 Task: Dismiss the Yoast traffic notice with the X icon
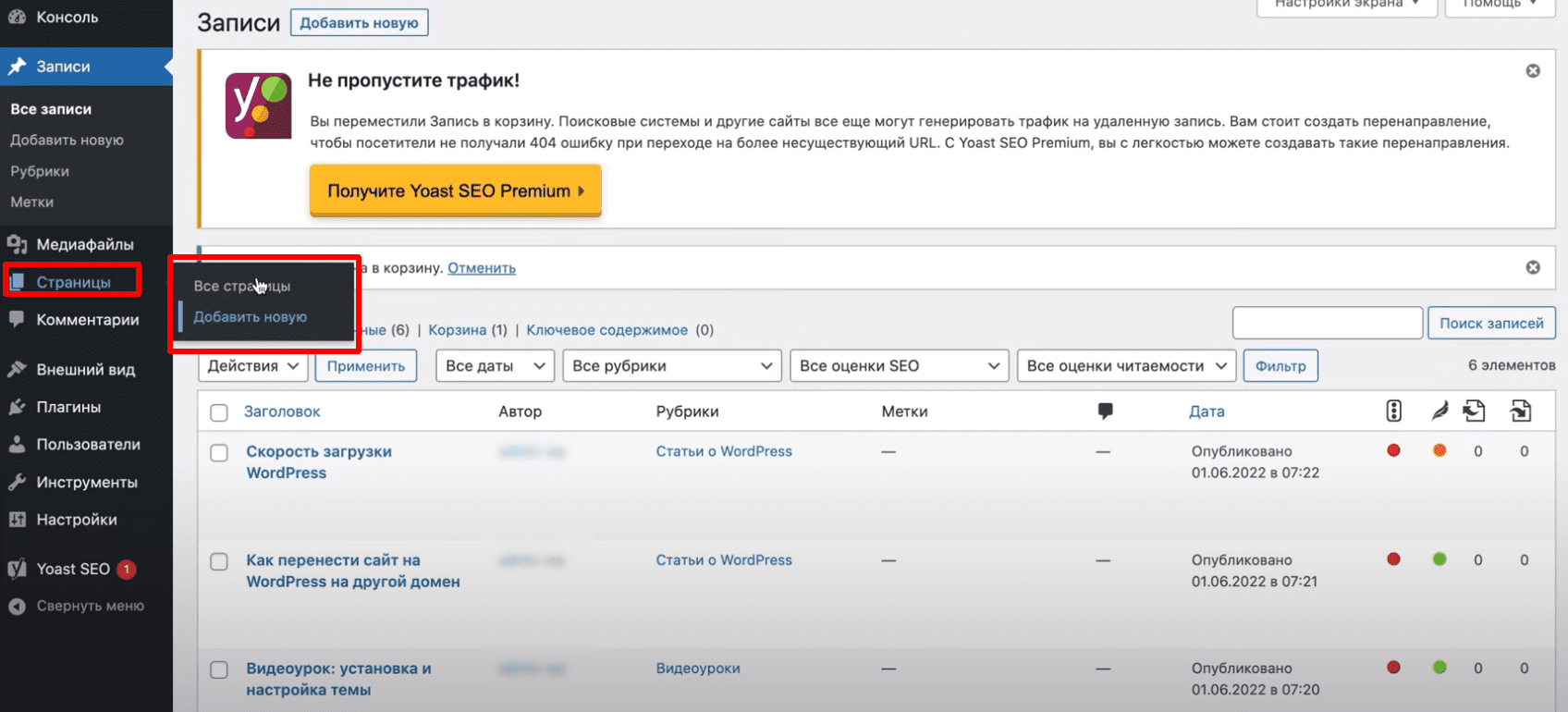1532,71
